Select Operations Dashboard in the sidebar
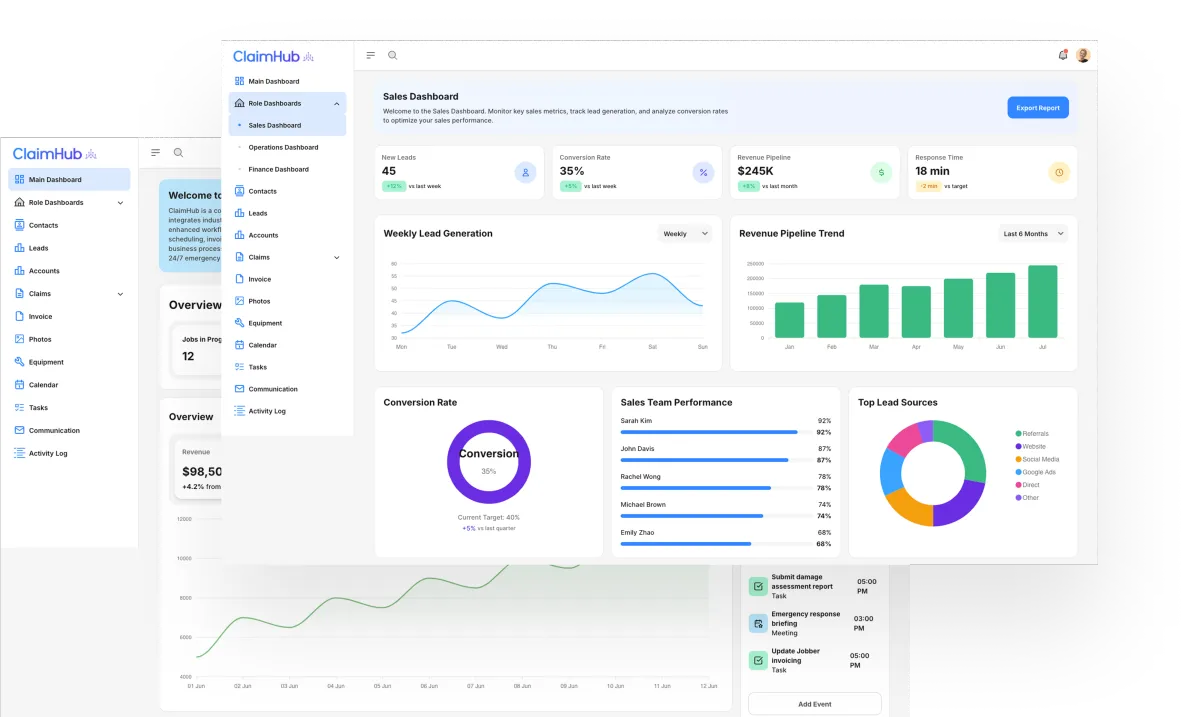 coord(283,147)
